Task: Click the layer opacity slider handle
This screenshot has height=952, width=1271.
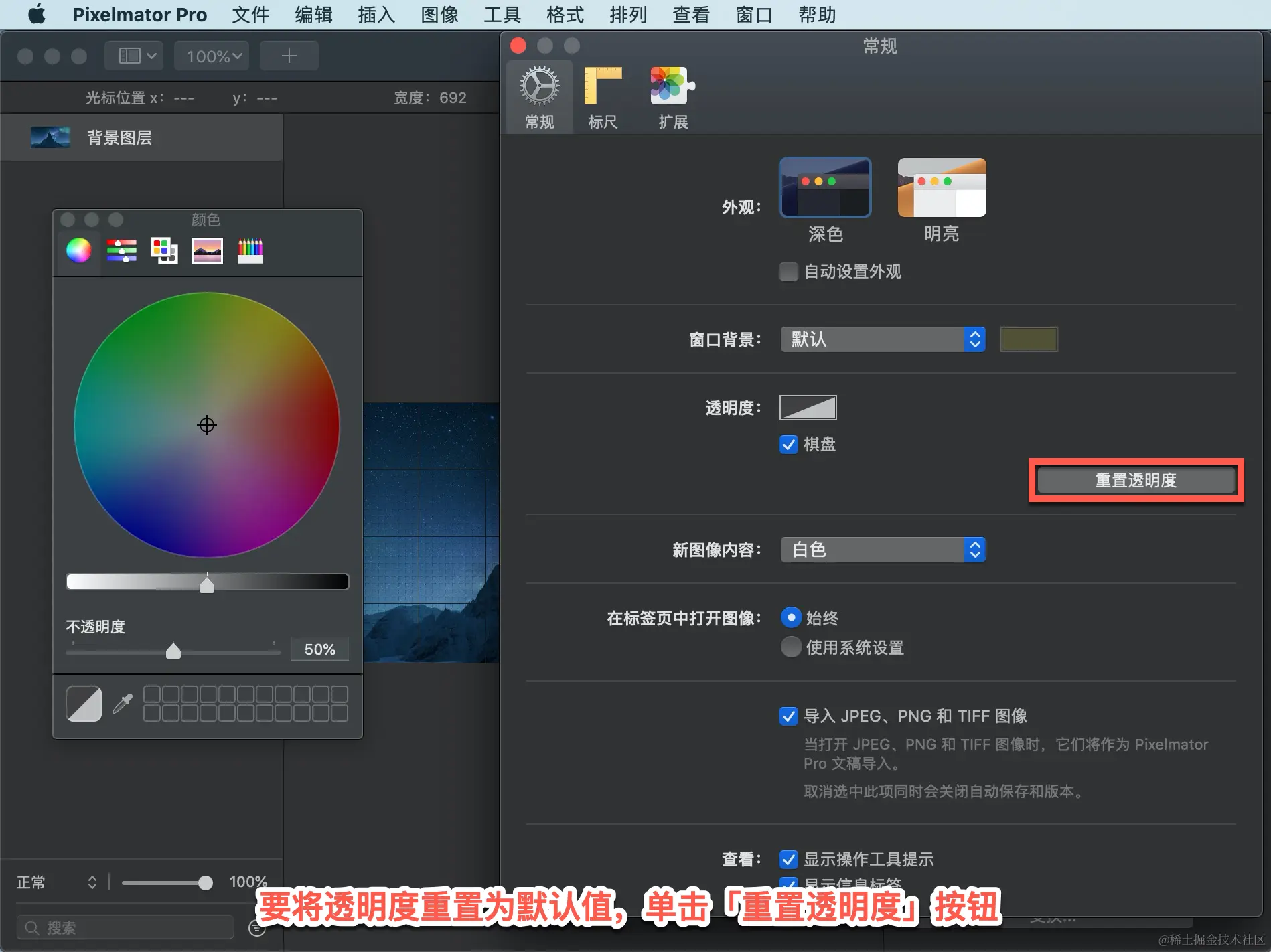Action: point(206,883)
